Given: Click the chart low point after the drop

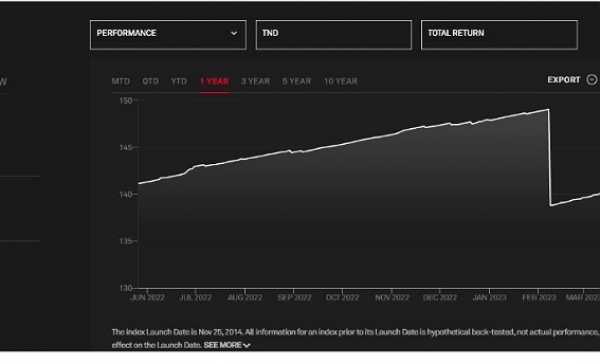Looking at the screenshot, I should (x=551, y=206).
